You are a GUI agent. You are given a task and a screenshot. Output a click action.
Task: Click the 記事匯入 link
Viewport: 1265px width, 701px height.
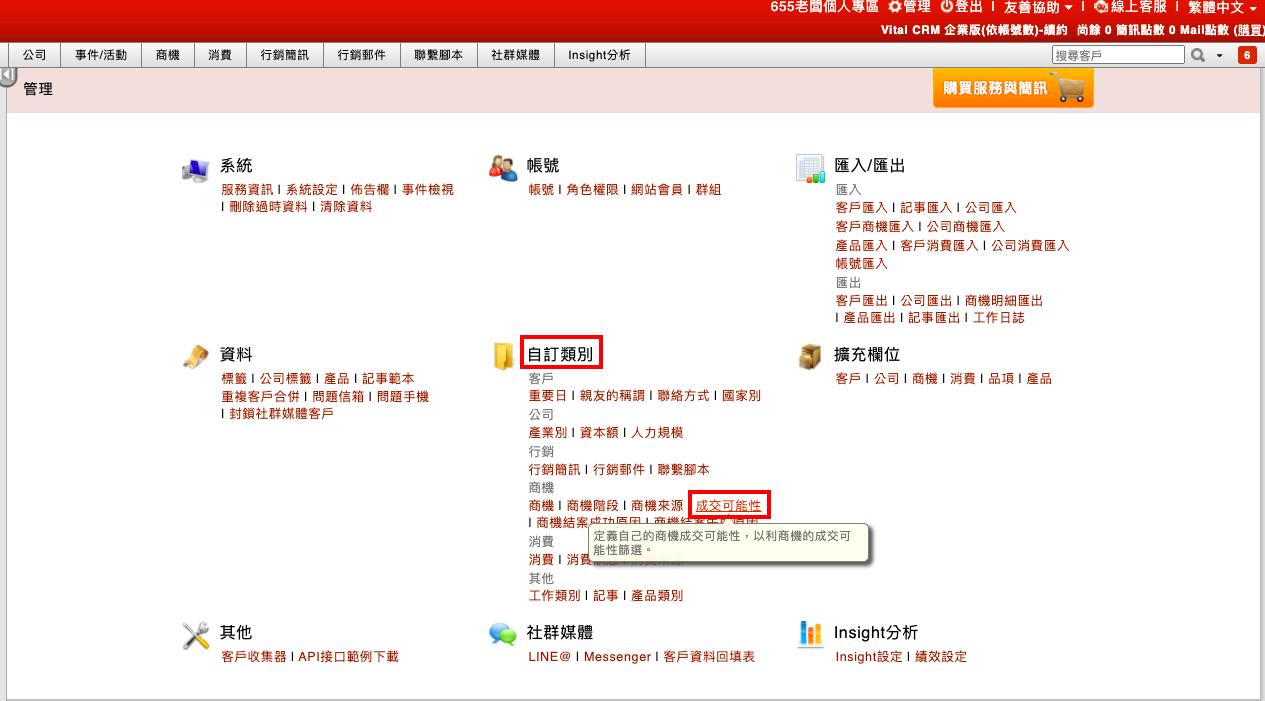pyautogui.click(x=927, y=207)
